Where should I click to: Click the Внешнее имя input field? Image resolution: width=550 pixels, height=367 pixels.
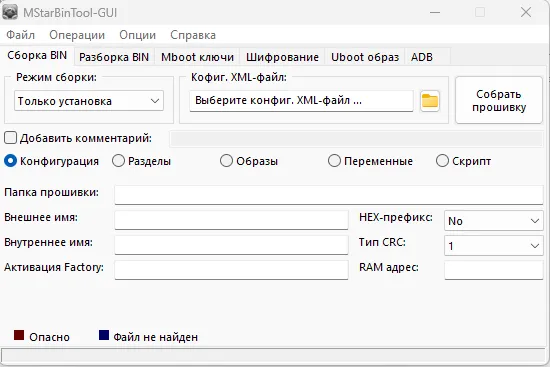pyautogui.click(x=231, y=220)
